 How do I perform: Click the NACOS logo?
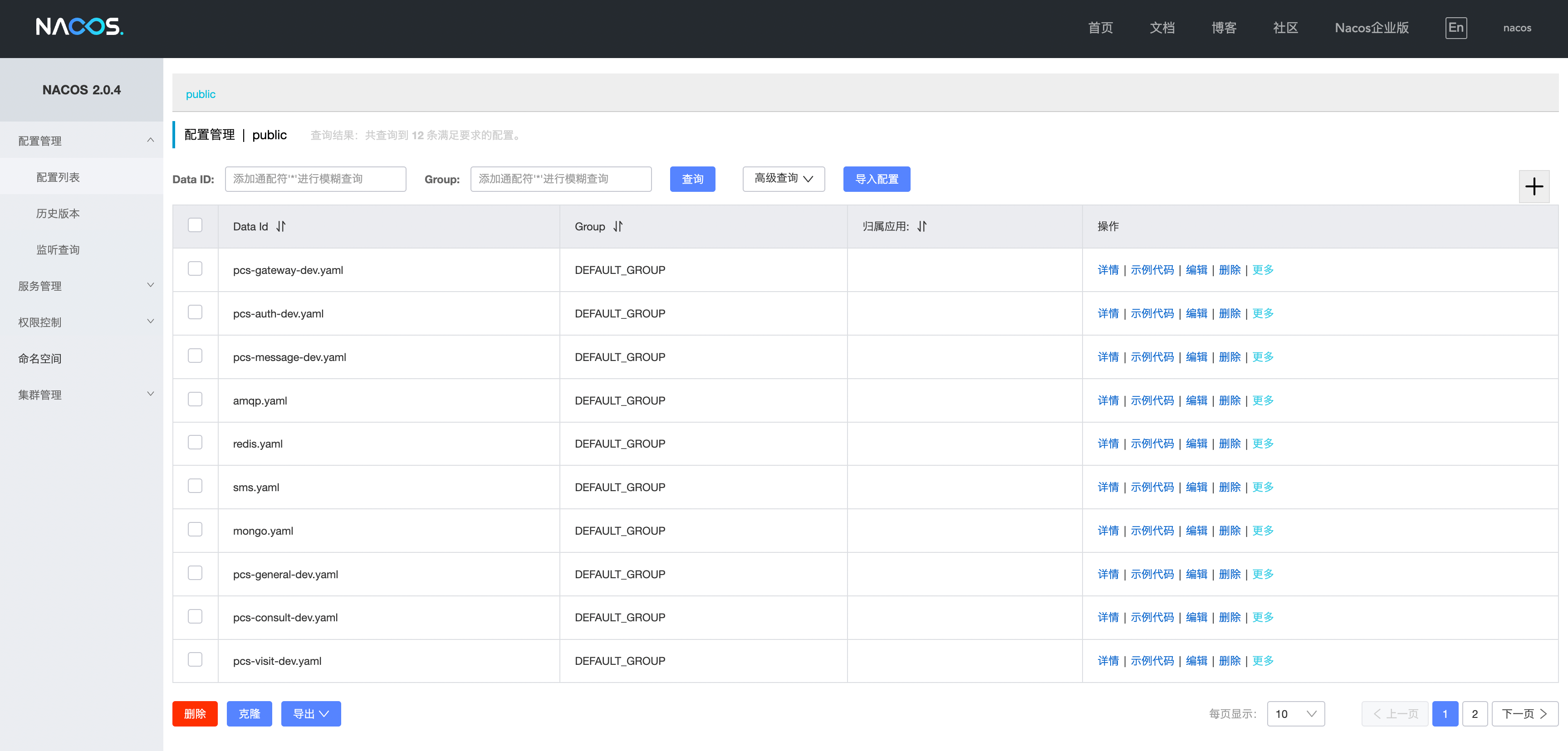[x=79, y=27]
